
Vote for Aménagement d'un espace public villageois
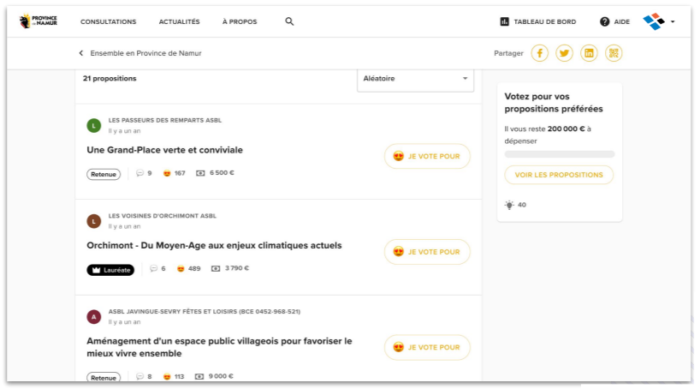pyautogui.click(x=427, y=347)
